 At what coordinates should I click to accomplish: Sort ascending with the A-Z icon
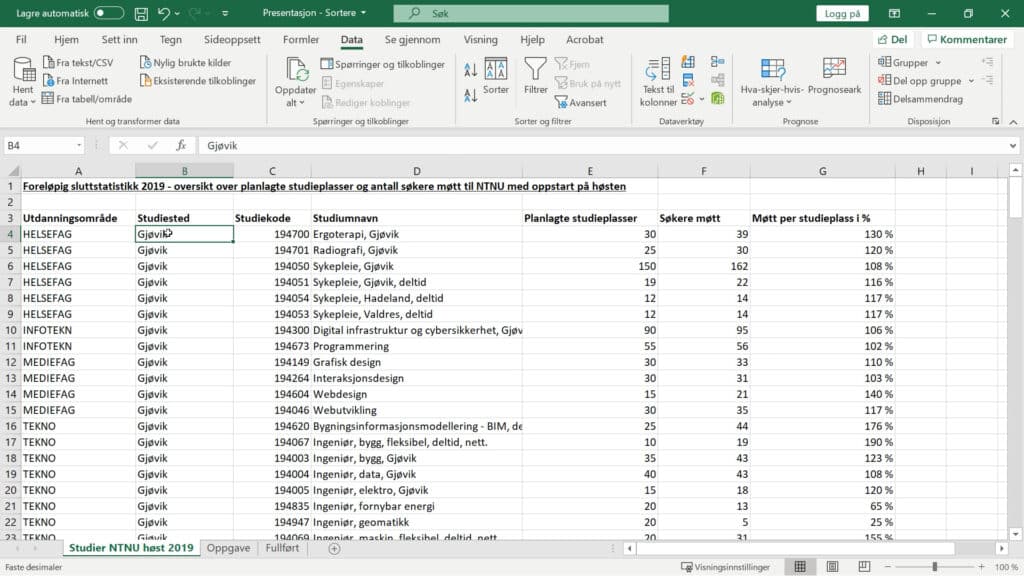click(470, 70)
